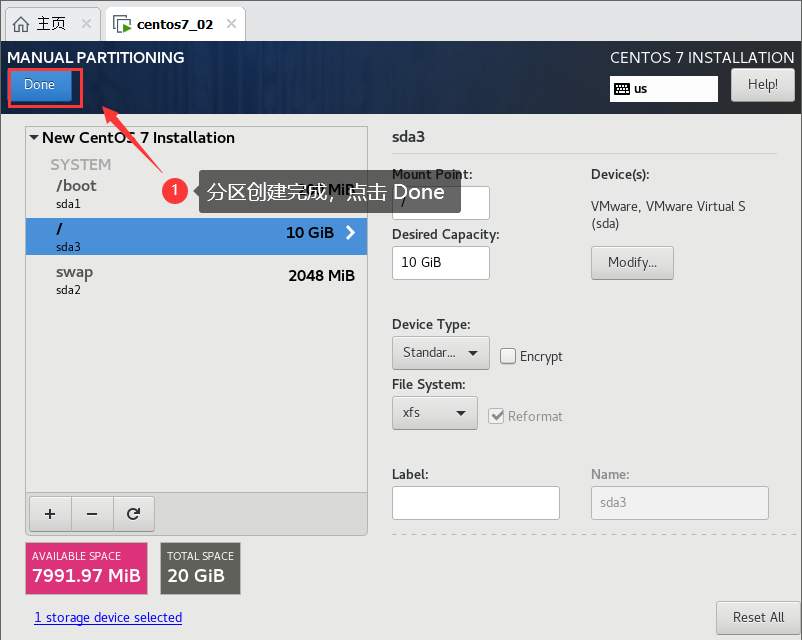Click the us keyboard layout indicator
Screen dimensions: 802x640
[x=663, y=89]
